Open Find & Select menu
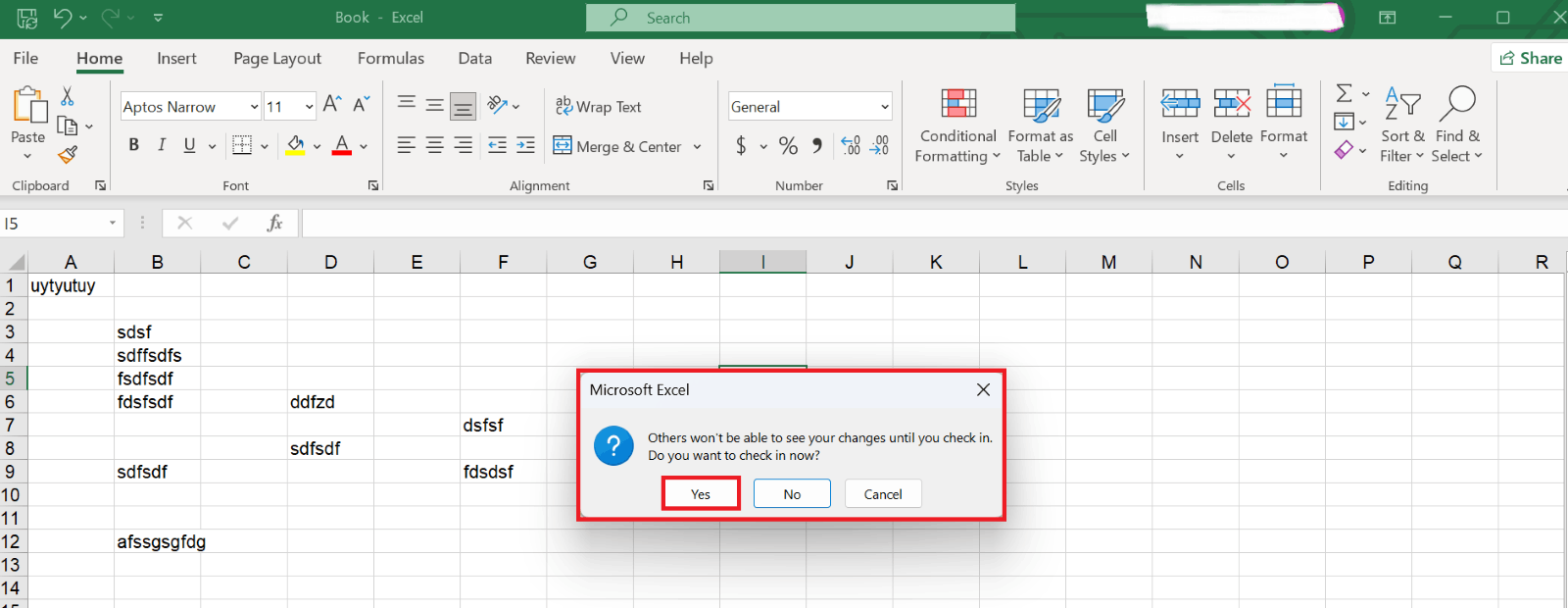Screen dimensions: 1568x608 point(1457,125)
